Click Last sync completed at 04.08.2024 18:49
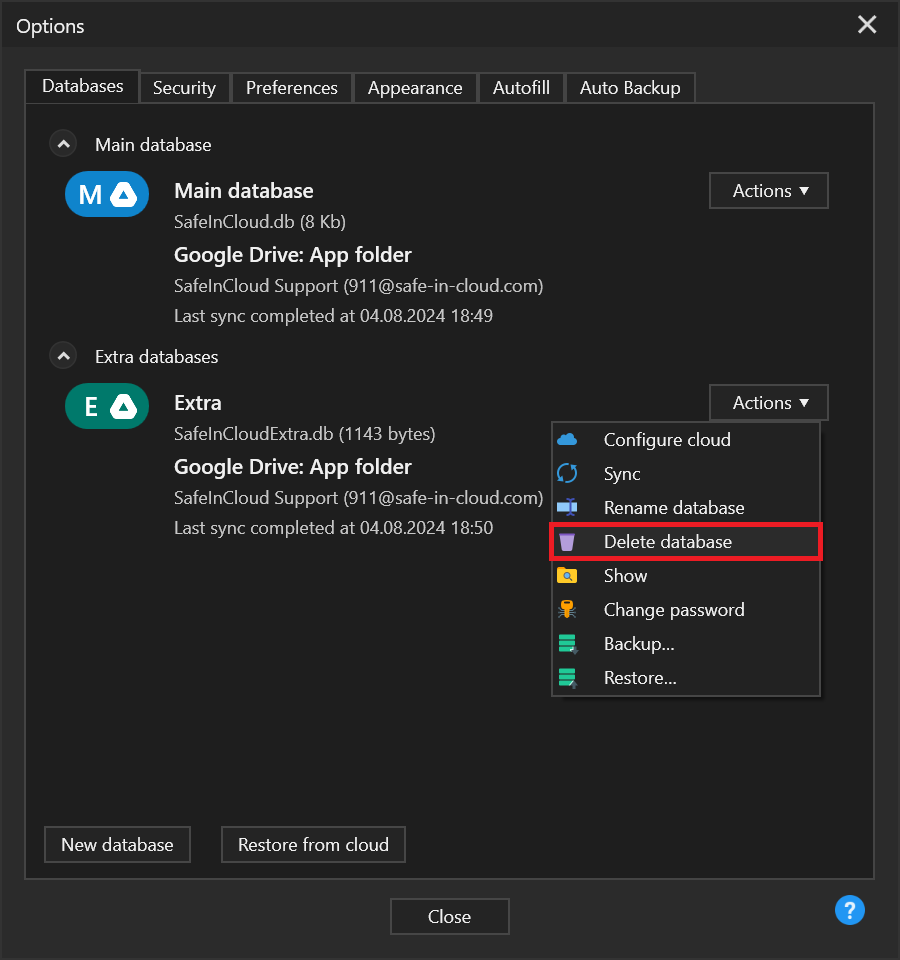 coord(334,316)
